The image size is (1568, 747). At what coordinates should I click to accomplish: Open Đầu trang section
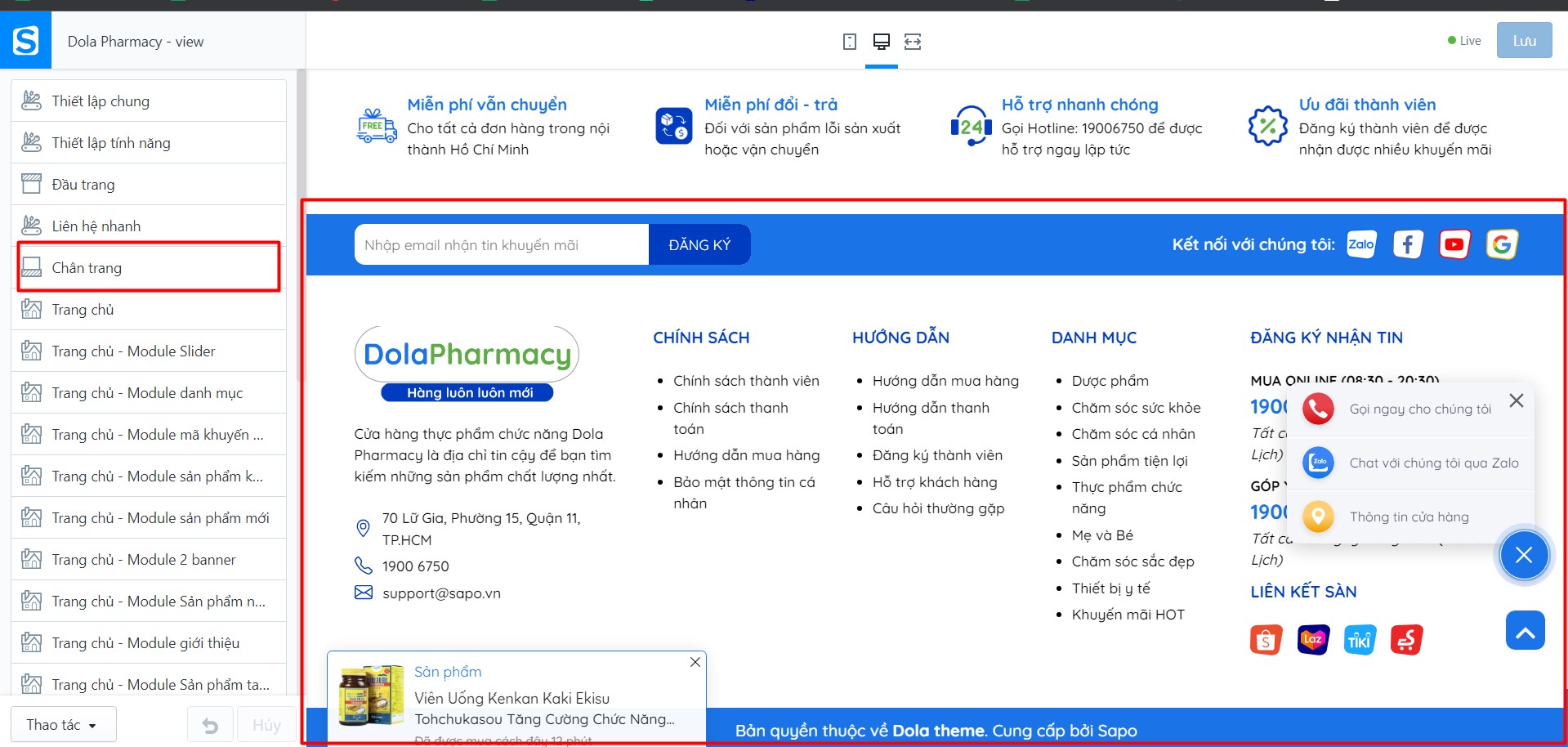pos(149,185)
